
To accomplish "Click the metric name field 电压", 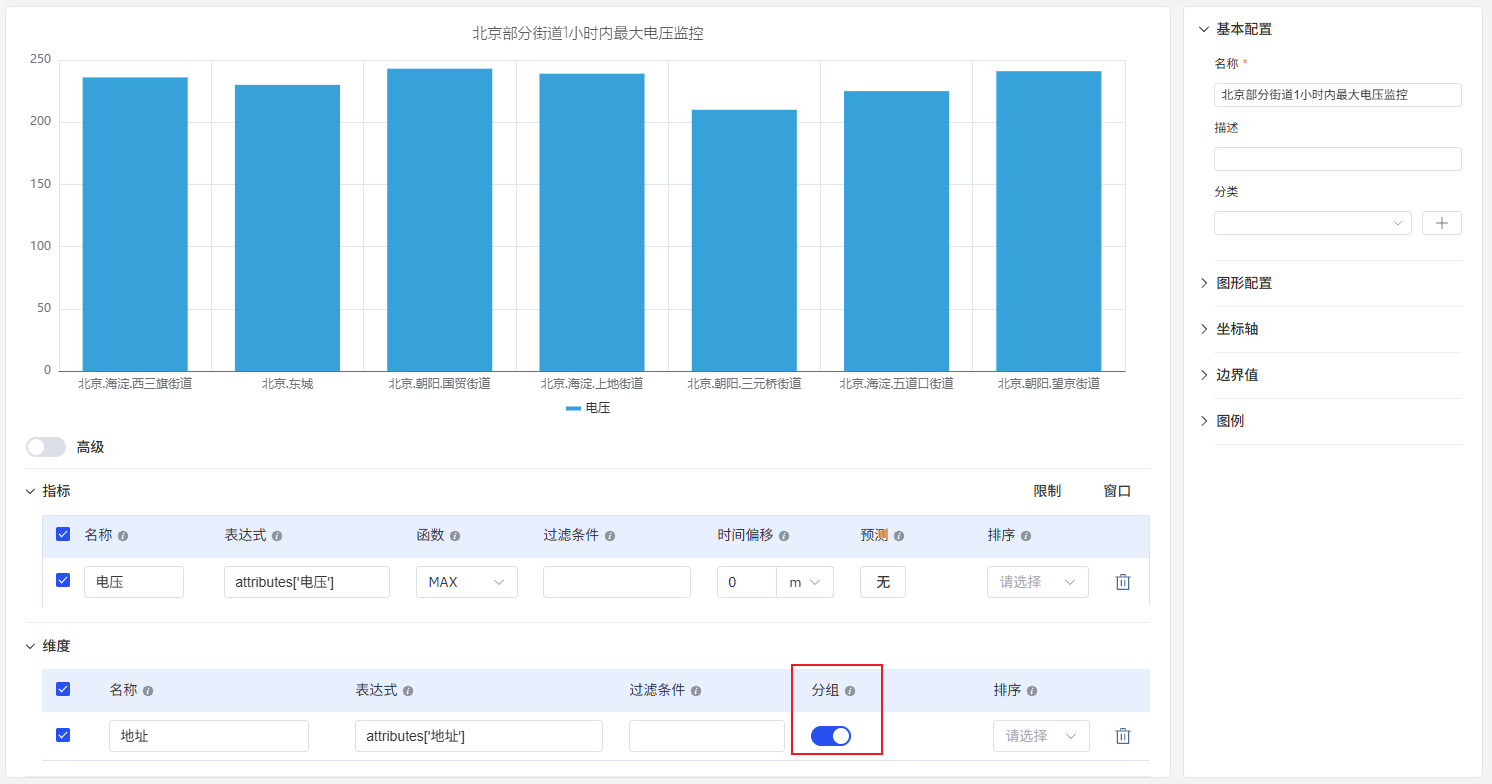I will 134,582.
